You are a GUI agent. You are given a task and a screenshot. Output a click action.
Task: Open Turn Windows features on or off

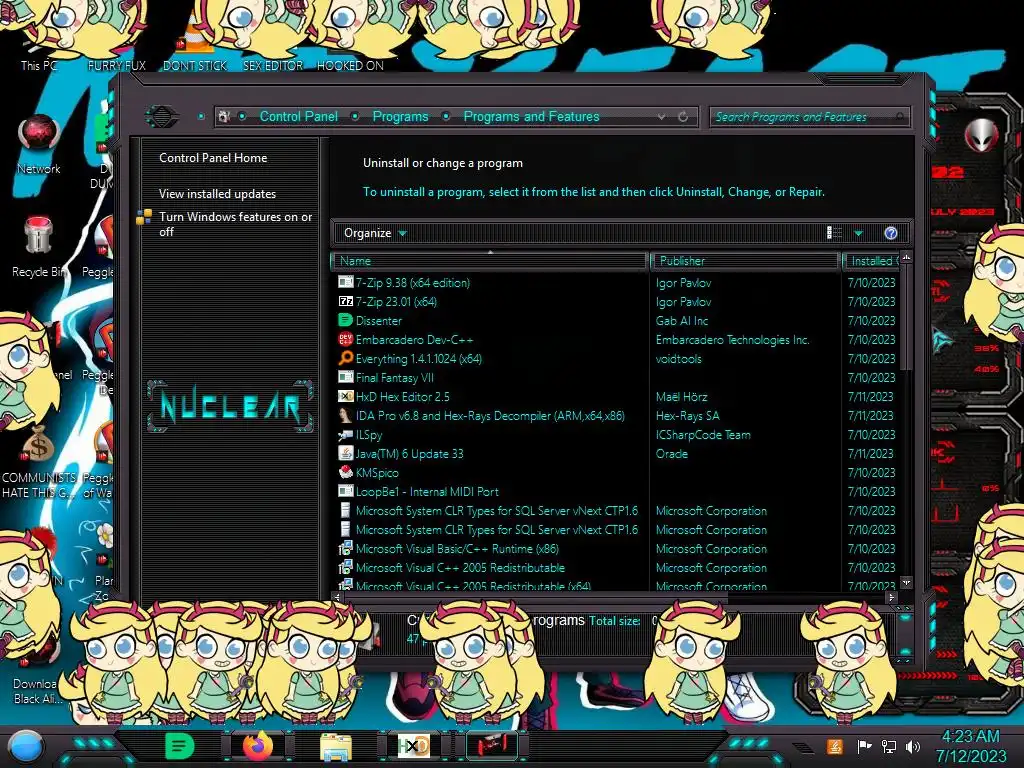point(236,224)
